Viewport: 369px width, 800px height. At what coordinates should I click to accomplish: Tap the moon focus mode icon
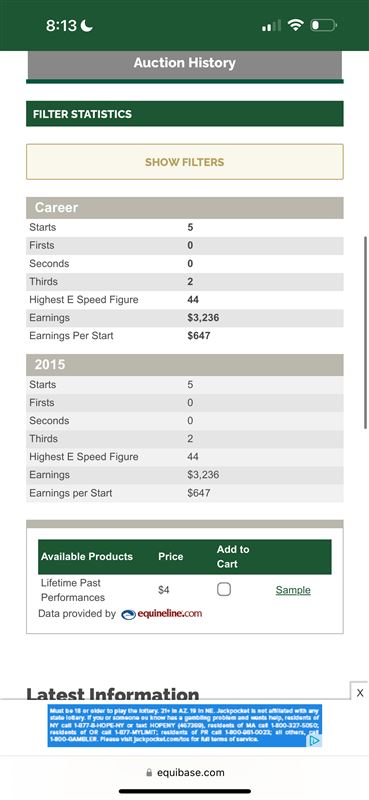(x=87, y=26)
